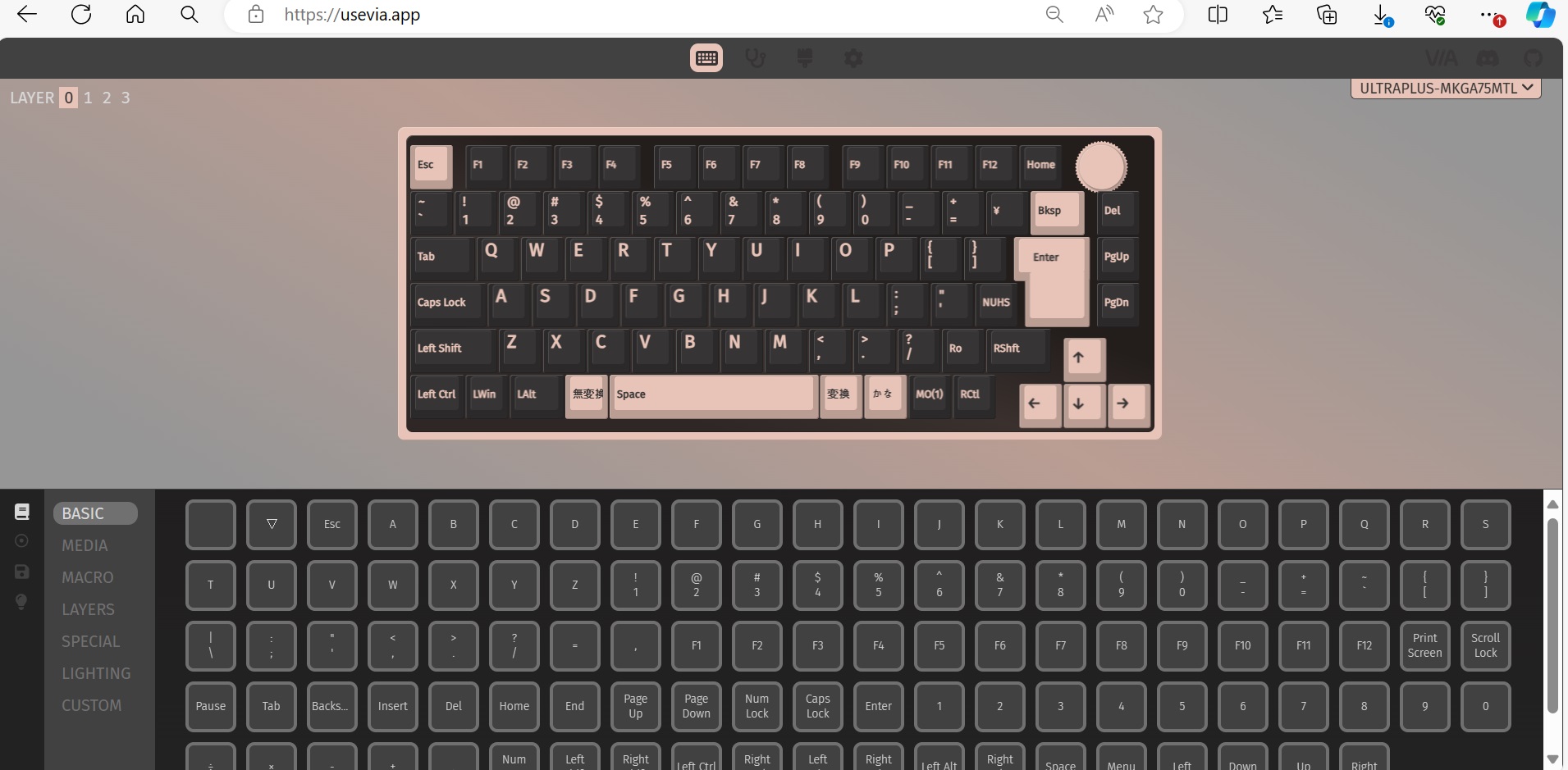Assign the transparent (▽) keycode
1568x770 pixels.
pos(272,524)
